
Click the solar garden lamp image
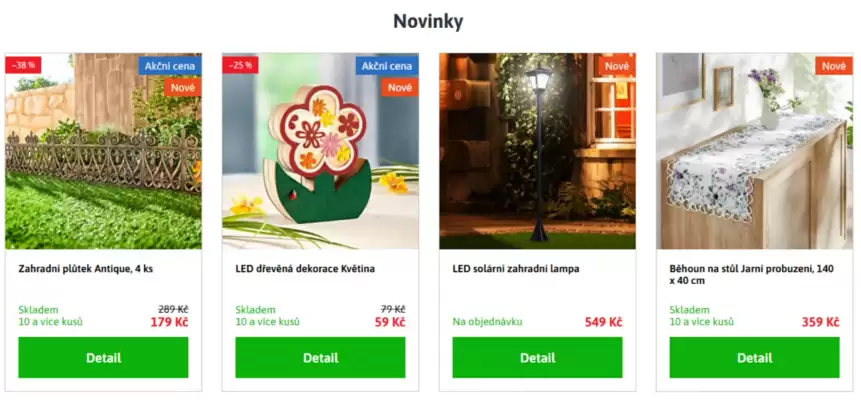coord(538,151)
